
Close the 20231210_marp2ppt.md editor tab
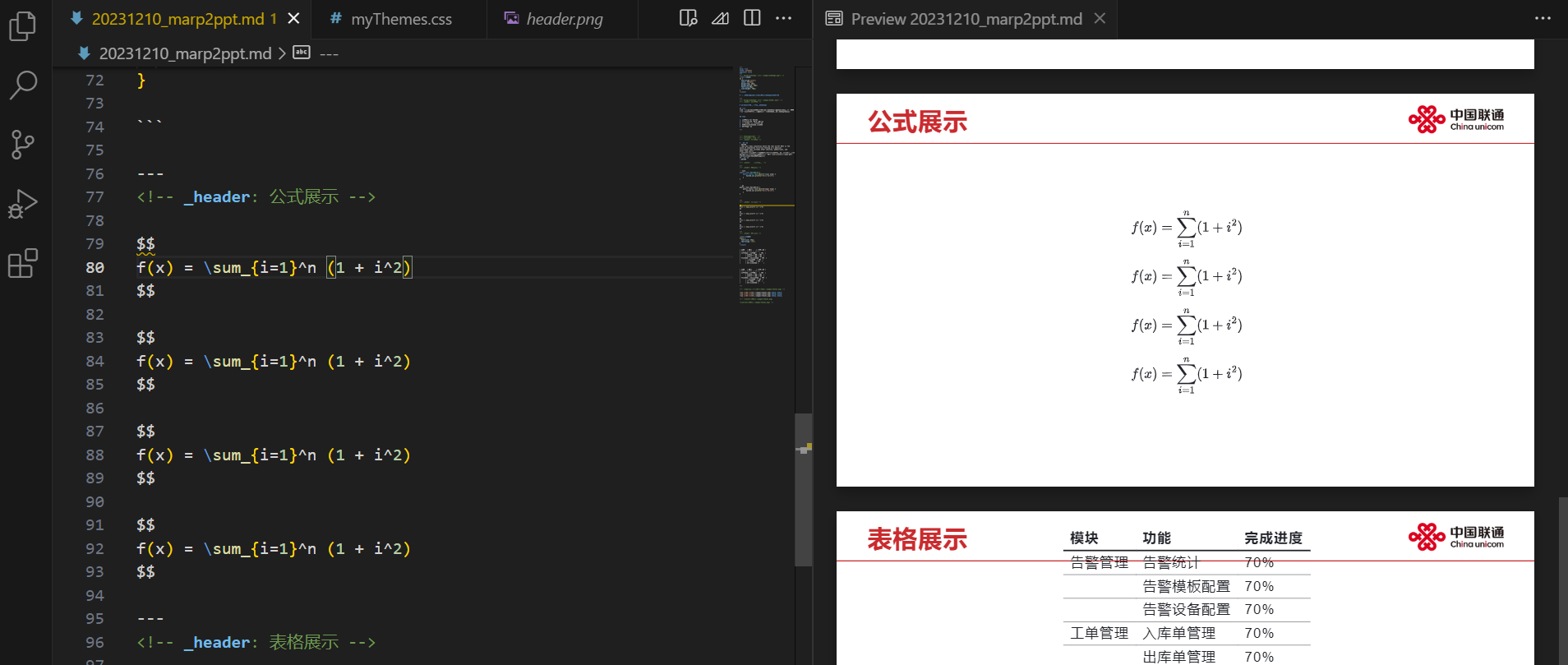[293, 18]
